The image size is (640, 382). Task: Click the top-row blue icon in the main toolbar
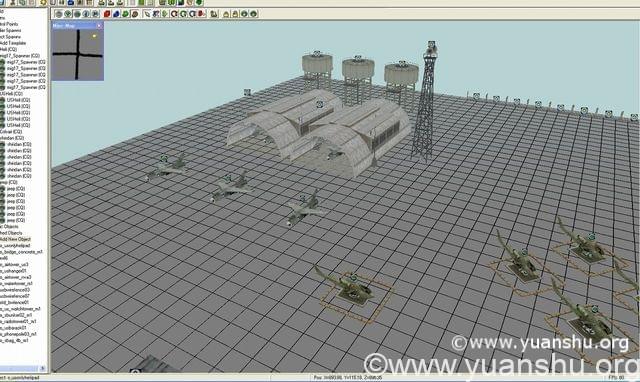[71, 2]
